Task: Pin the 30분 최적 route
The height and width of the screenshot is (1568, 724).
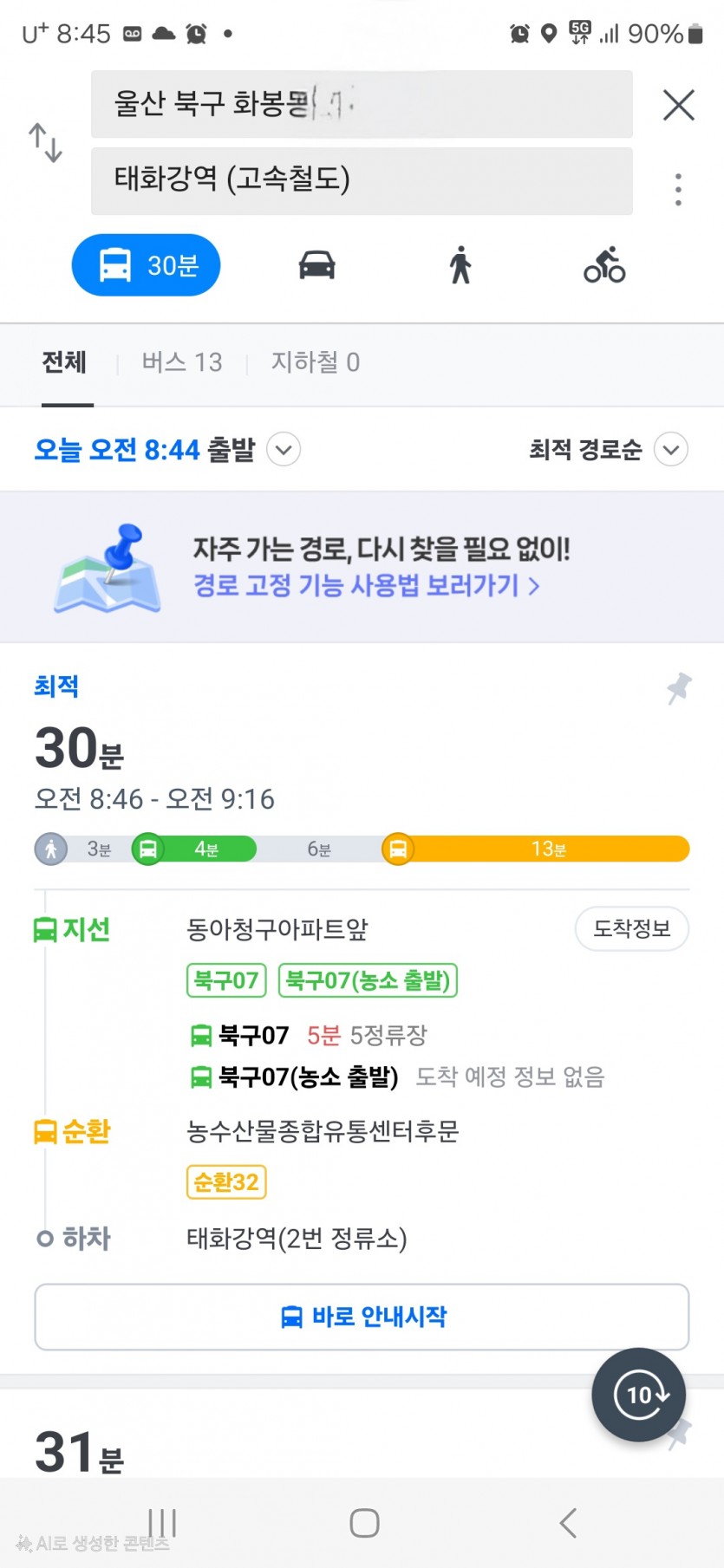Action: point(679,689)
